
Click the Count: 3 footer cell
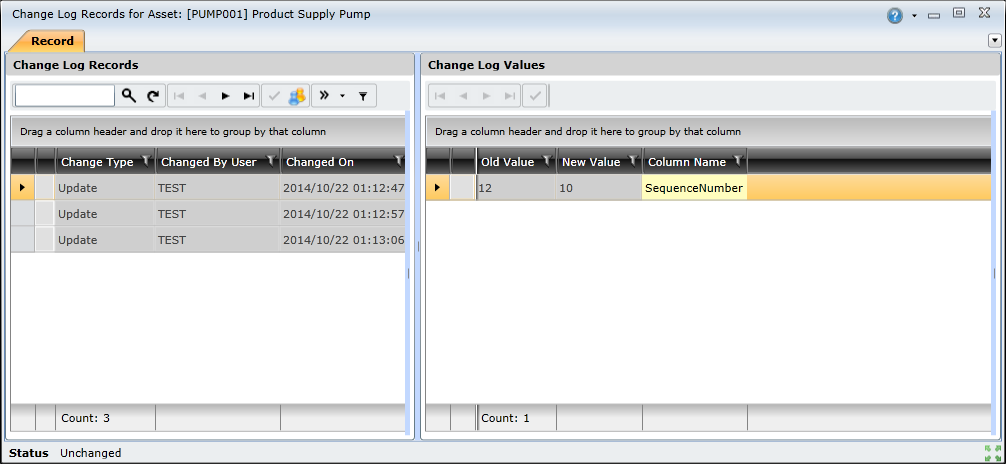(x=105, y=418)
